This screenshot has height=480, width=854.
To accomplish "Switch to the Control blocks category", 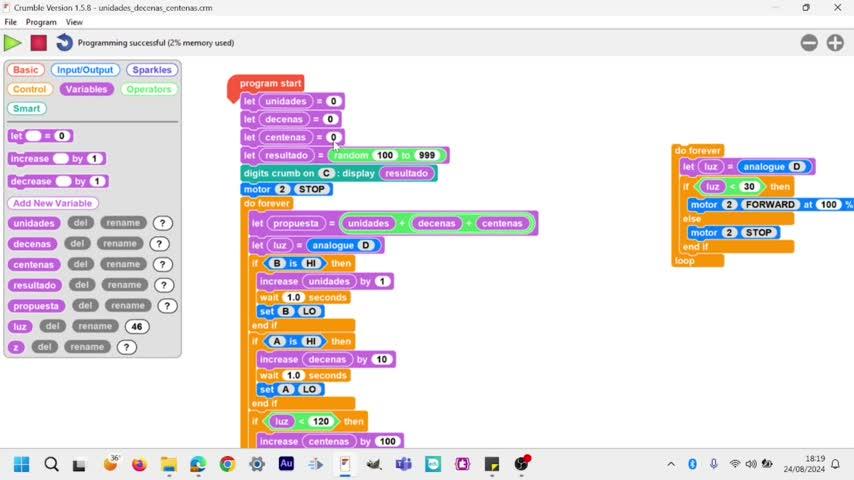I will point(29,89).
